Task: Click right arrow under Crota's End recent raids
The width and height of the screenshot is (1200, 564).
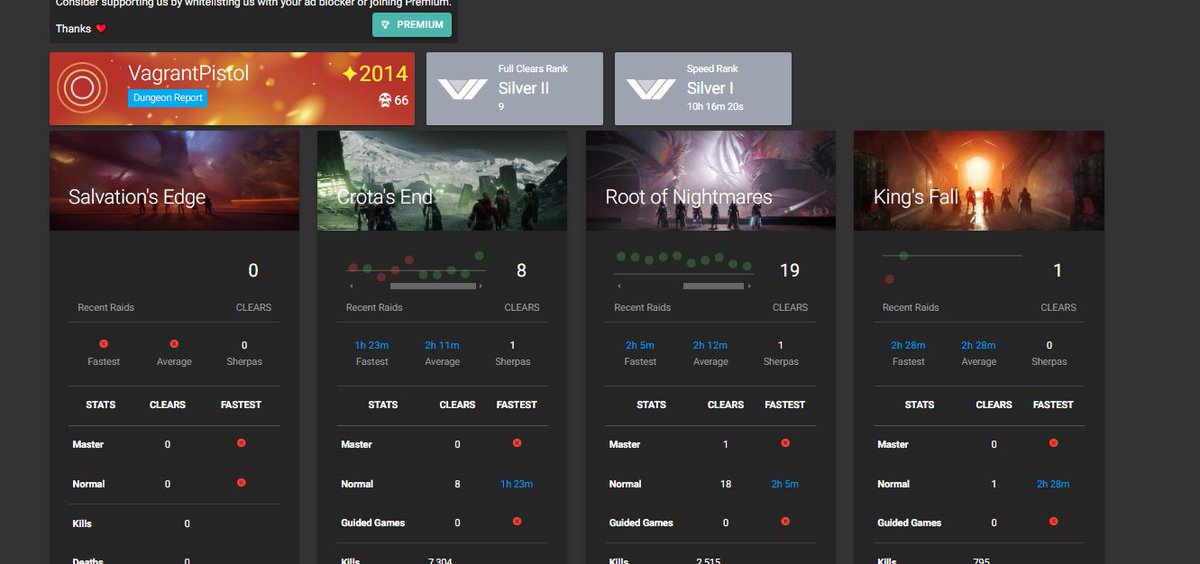Action: coord(481,287)
